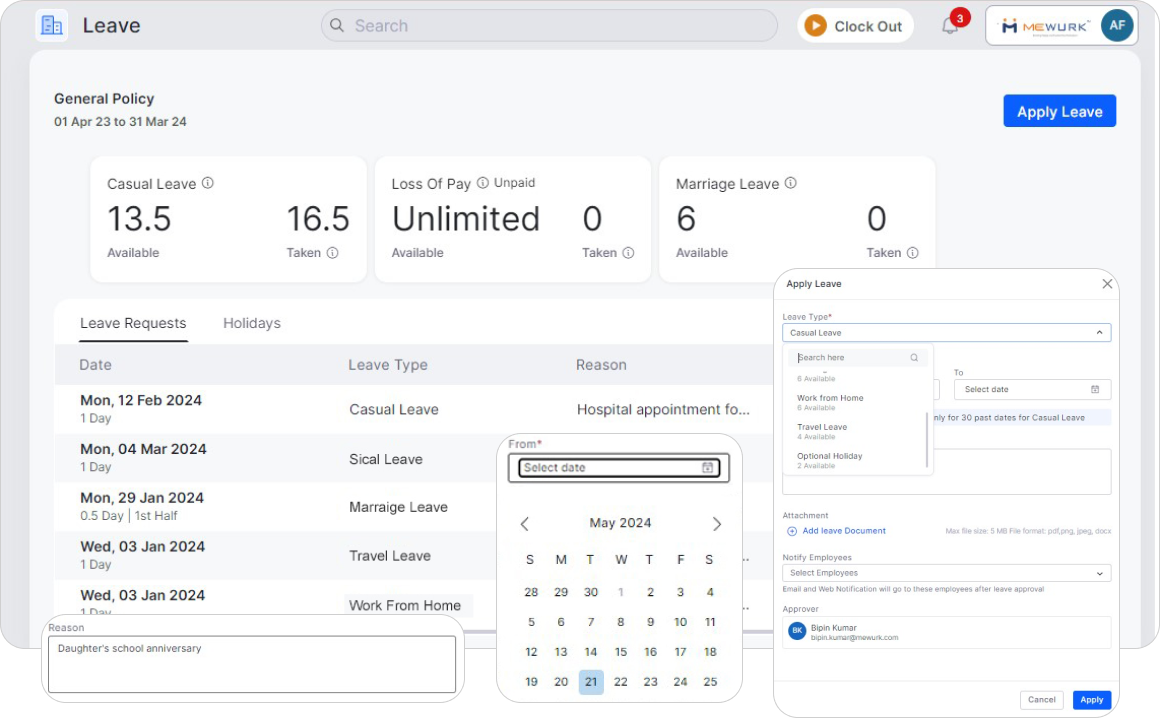Click the Marriage Leave info icon
Screen dimensions: 1160x718
790,183
